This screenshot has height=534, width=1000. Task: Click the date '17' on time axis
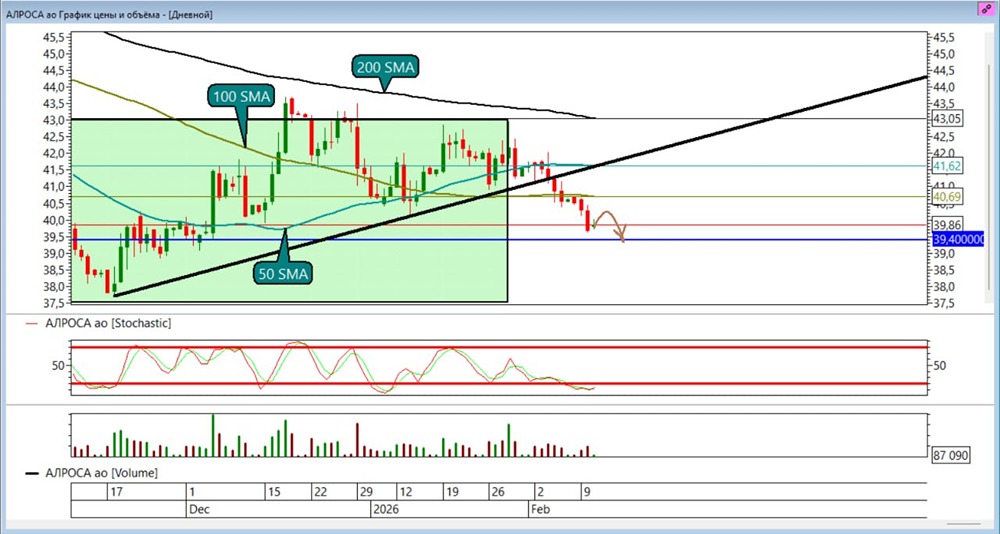[116, 493]
